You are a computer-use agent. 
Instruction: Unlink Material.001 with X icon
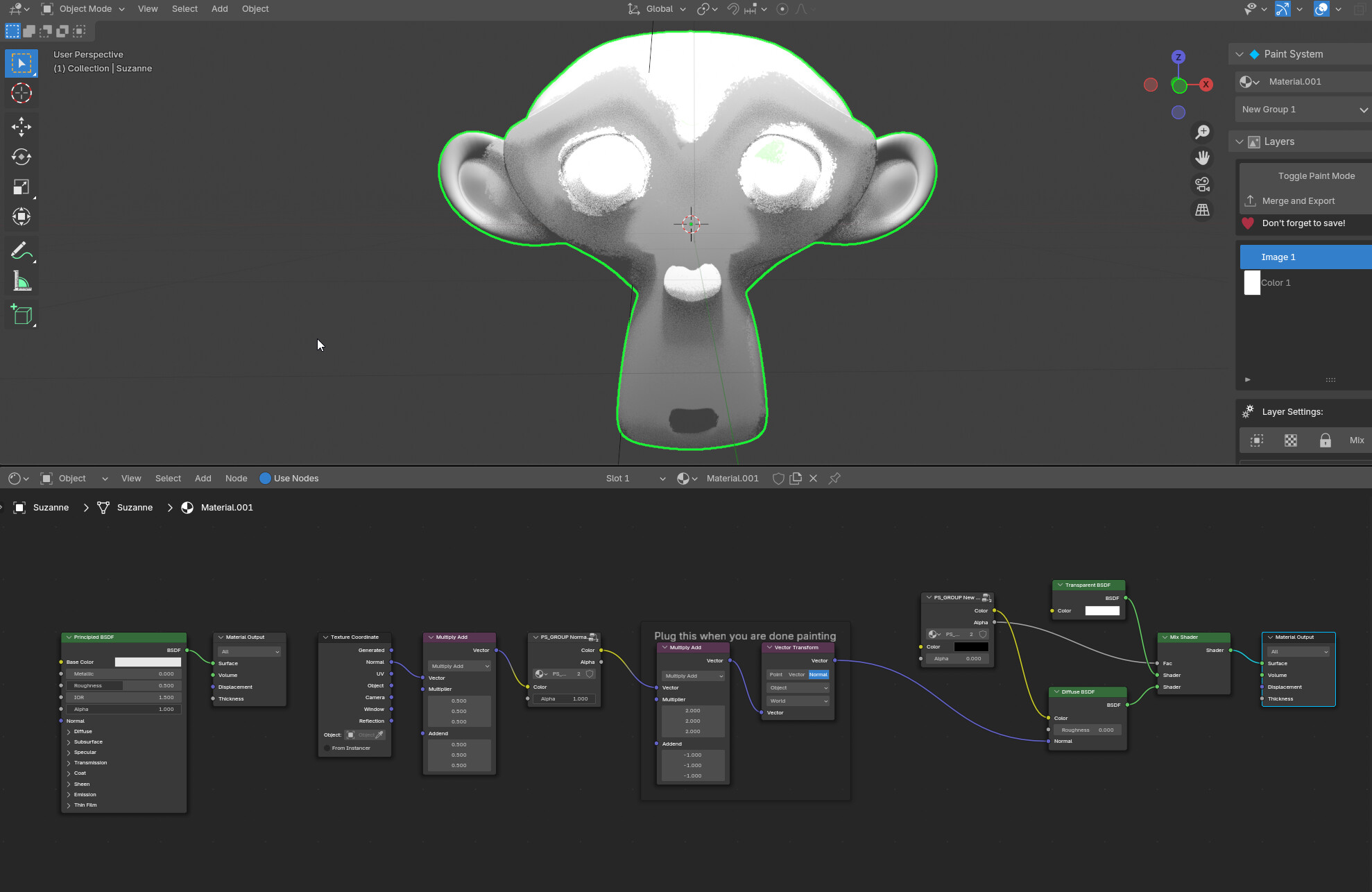point(814,479)
